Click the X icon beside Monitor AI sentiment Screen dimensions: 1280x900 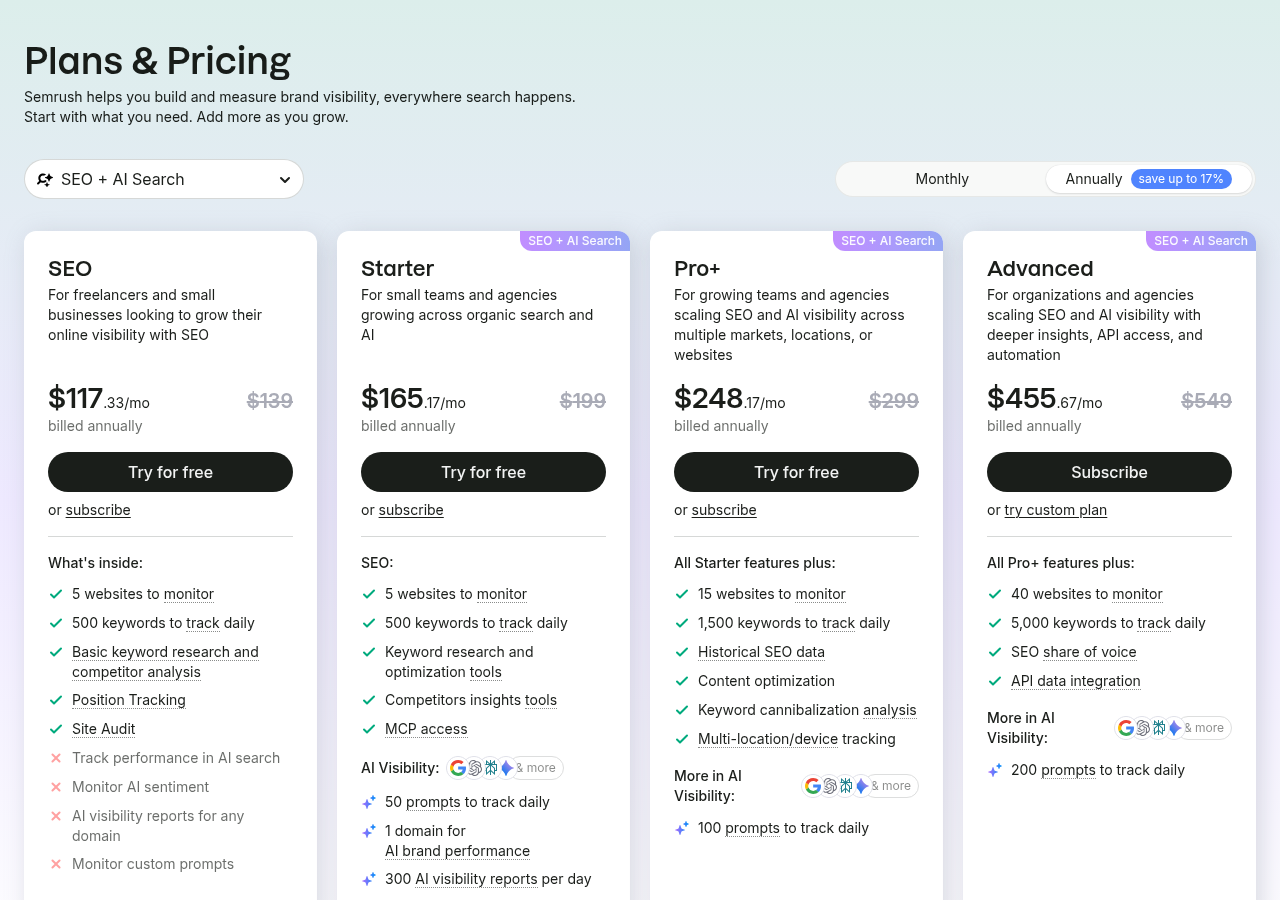(56, 787)
